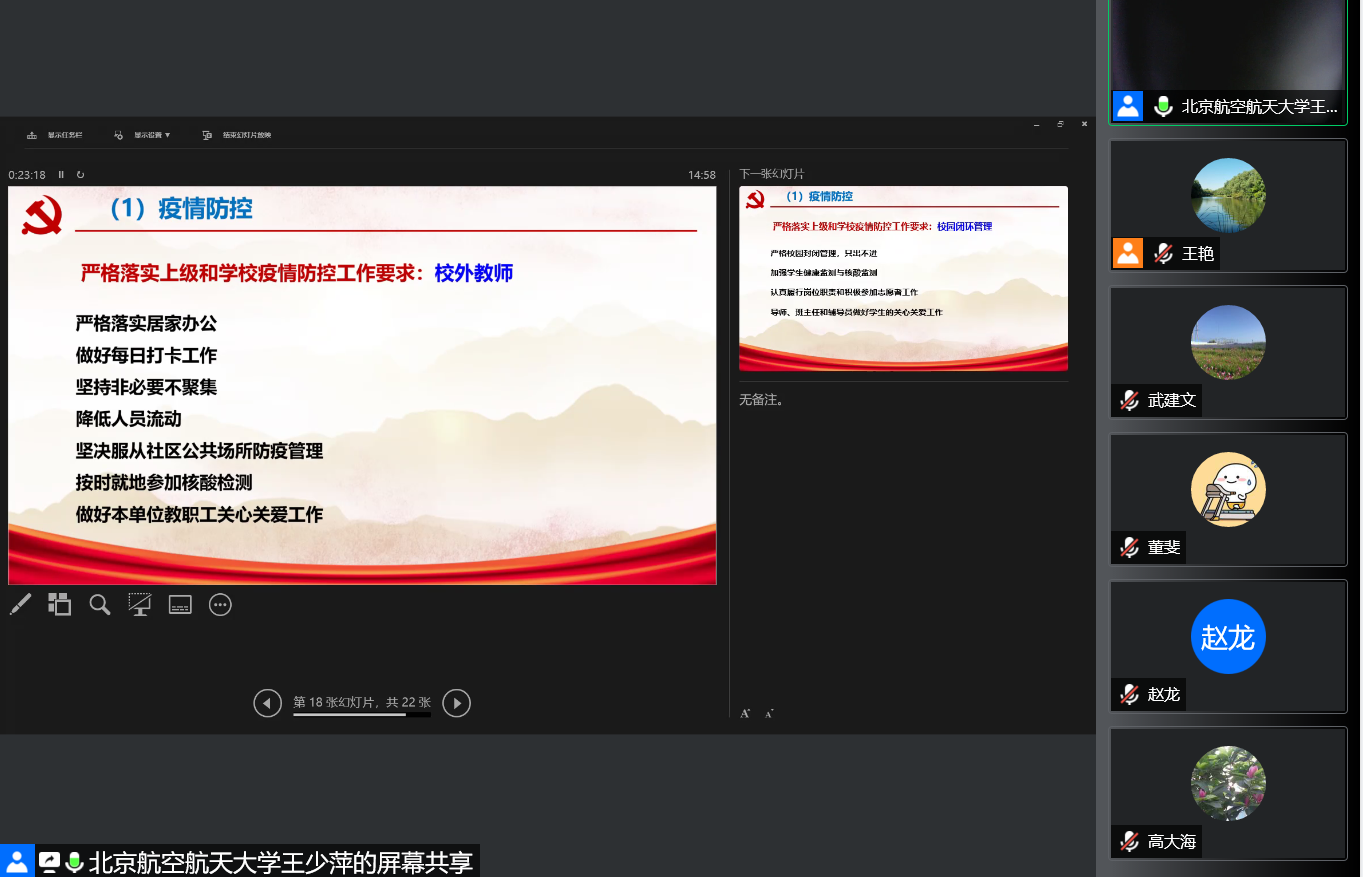Click 王艳's muted microphone icon
This screenshot has height=877, width=1363.
pyautogui.click(x=1163, y=254)
